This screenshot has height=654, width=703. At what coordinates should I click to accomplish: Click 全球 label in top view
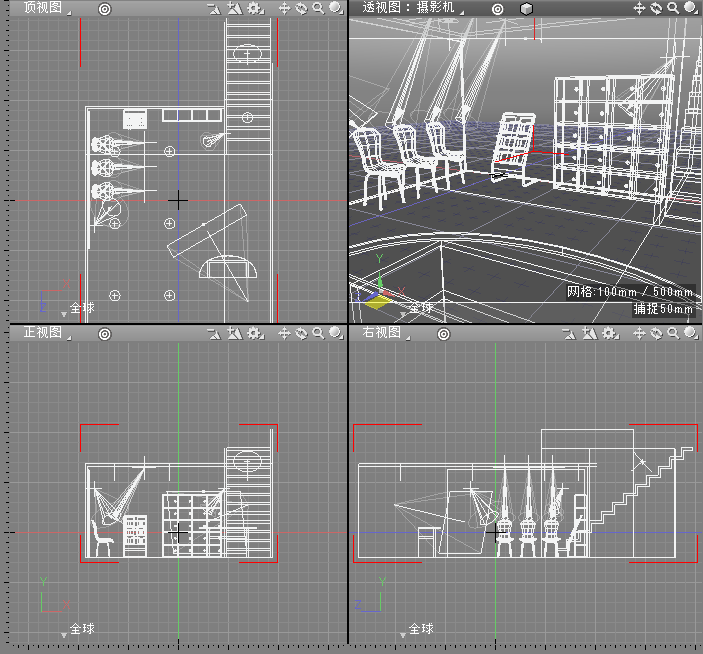coord(81,308)
